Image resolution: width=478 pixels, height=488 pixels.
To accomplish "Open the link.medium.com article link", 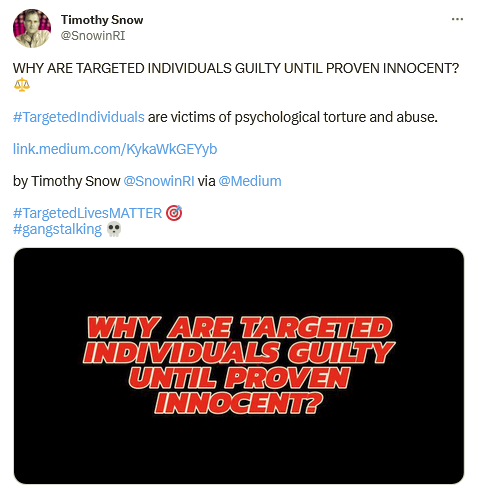I will pyautogui.click(x=115, y=149).
